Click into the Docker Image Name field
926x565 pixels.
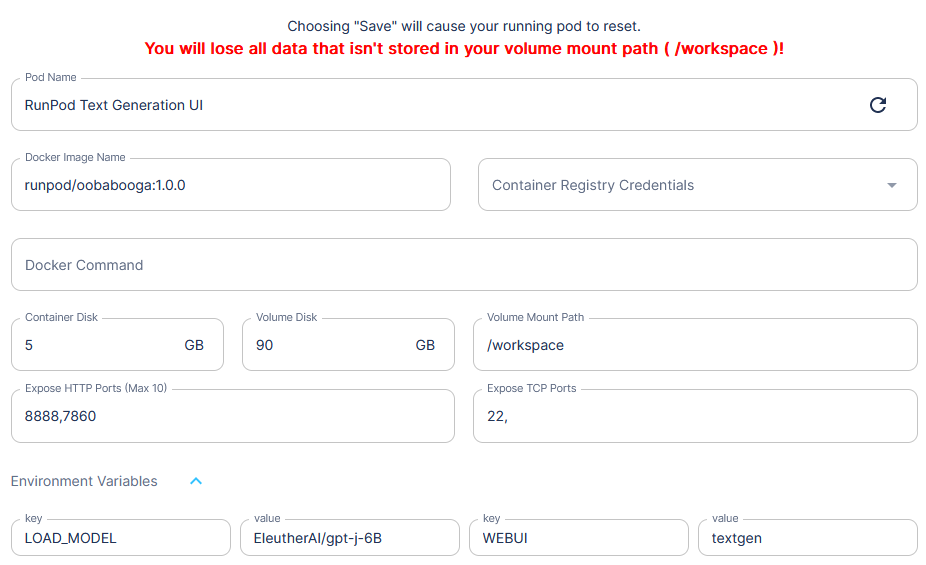230,185
